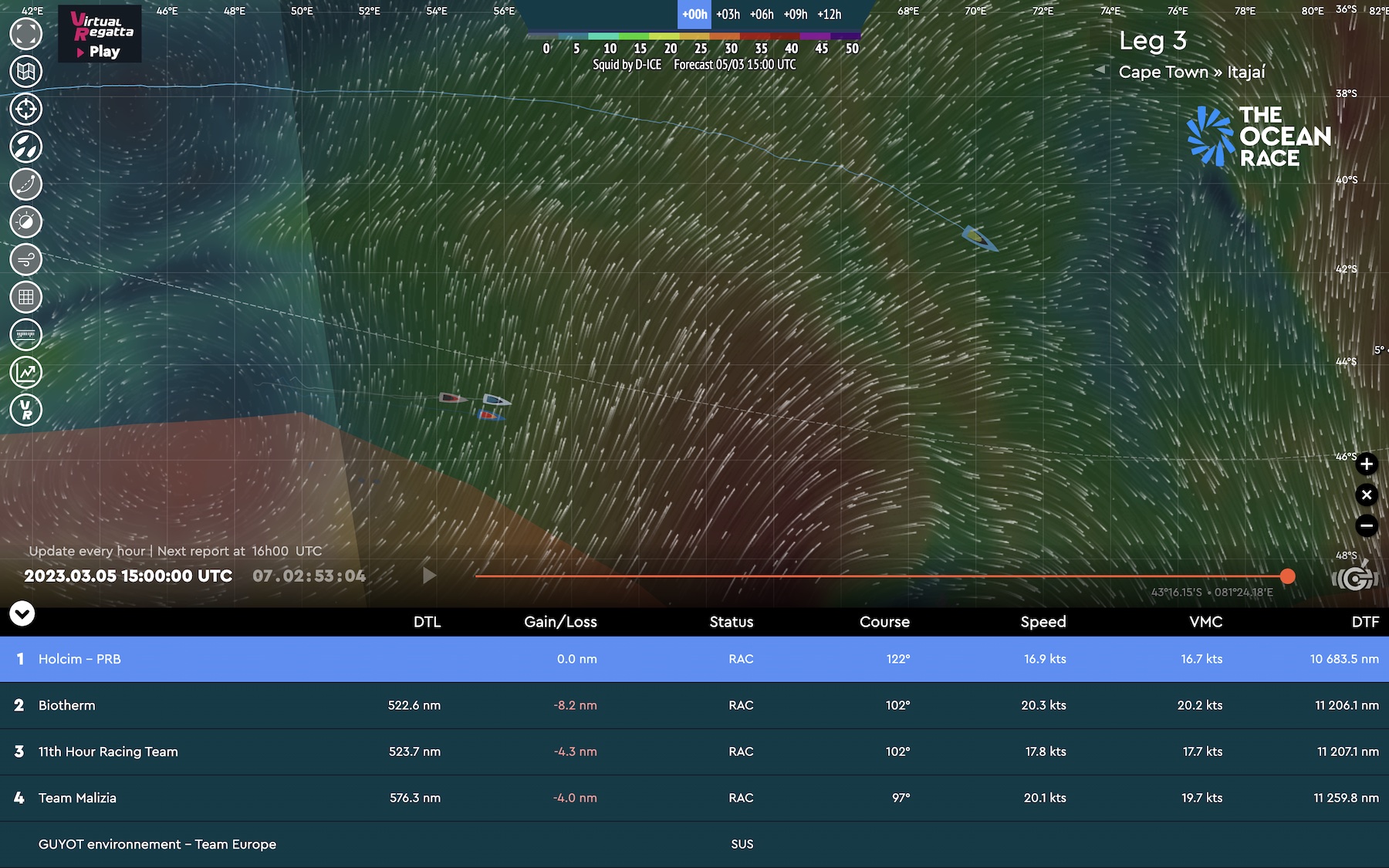Toggle the boats display icon
This screenshot has width=1389, height=868.
[x=26, y=147]
